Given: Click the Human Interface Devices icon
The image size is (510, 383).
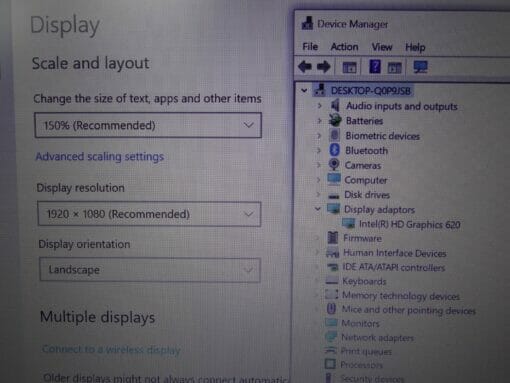Looking at the screenshot, I should pyautogui.click(x=332, y=252).
